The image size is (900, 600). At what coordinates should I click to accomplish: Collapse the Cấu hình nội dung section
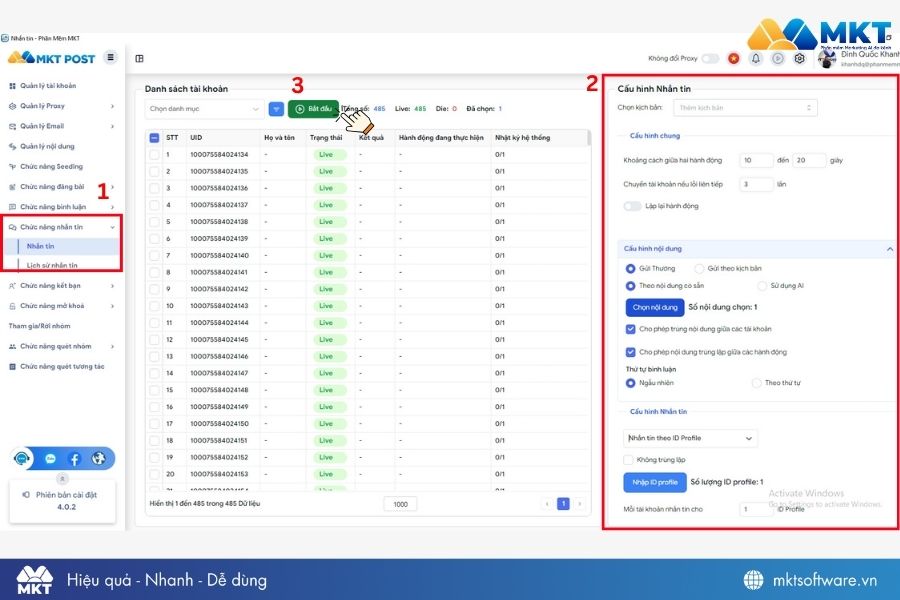coord(889,249)
